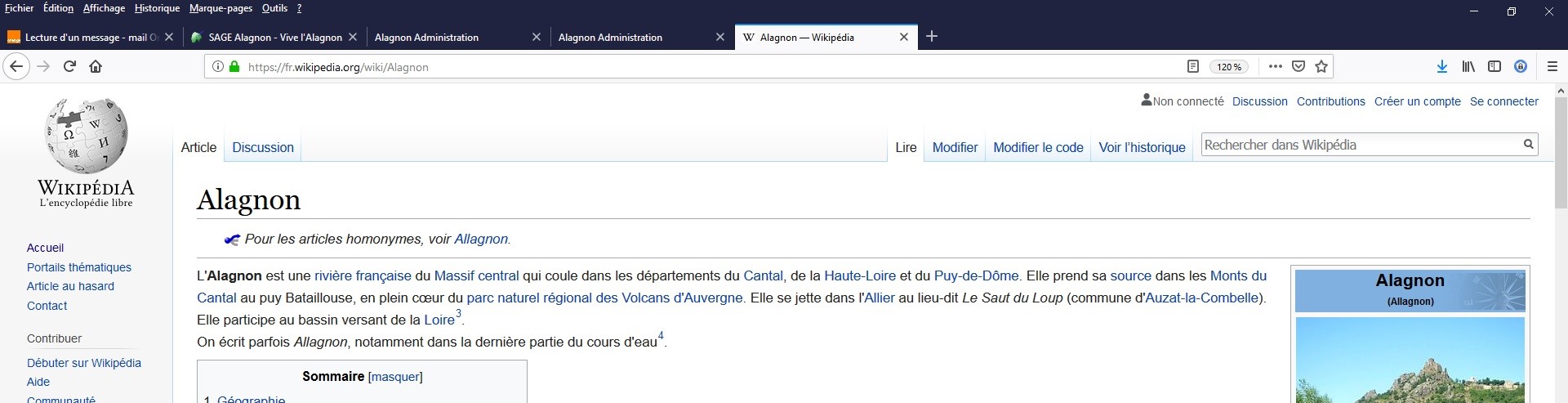The height and width of the screenshot is (403, 1568).
Task: Toggle reader view icon in address bar
Action: point(1192,67)
